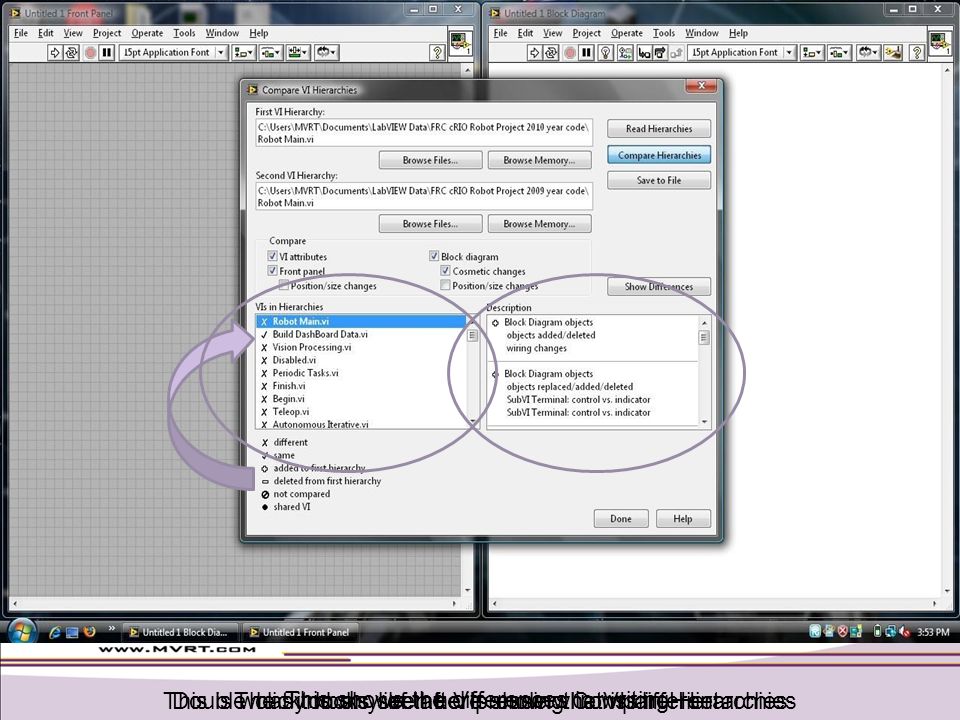The image size is (960, 720).
Task: Open font dropdown in Front Panel toolbar
Action: coord(173,53)
